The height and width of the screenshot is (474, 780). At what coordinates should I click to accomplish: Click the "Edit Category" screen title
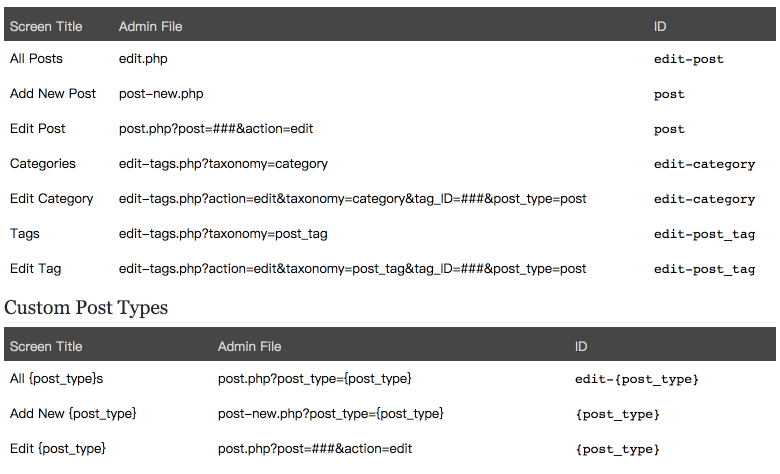point(52,199)
